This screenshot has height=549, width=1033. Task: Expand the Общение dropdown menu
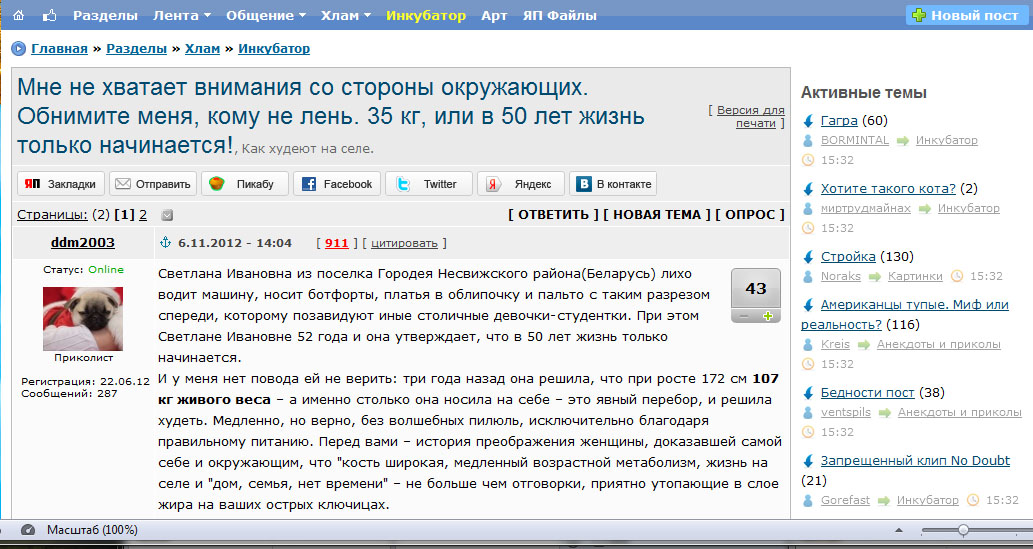click(265, 15)
